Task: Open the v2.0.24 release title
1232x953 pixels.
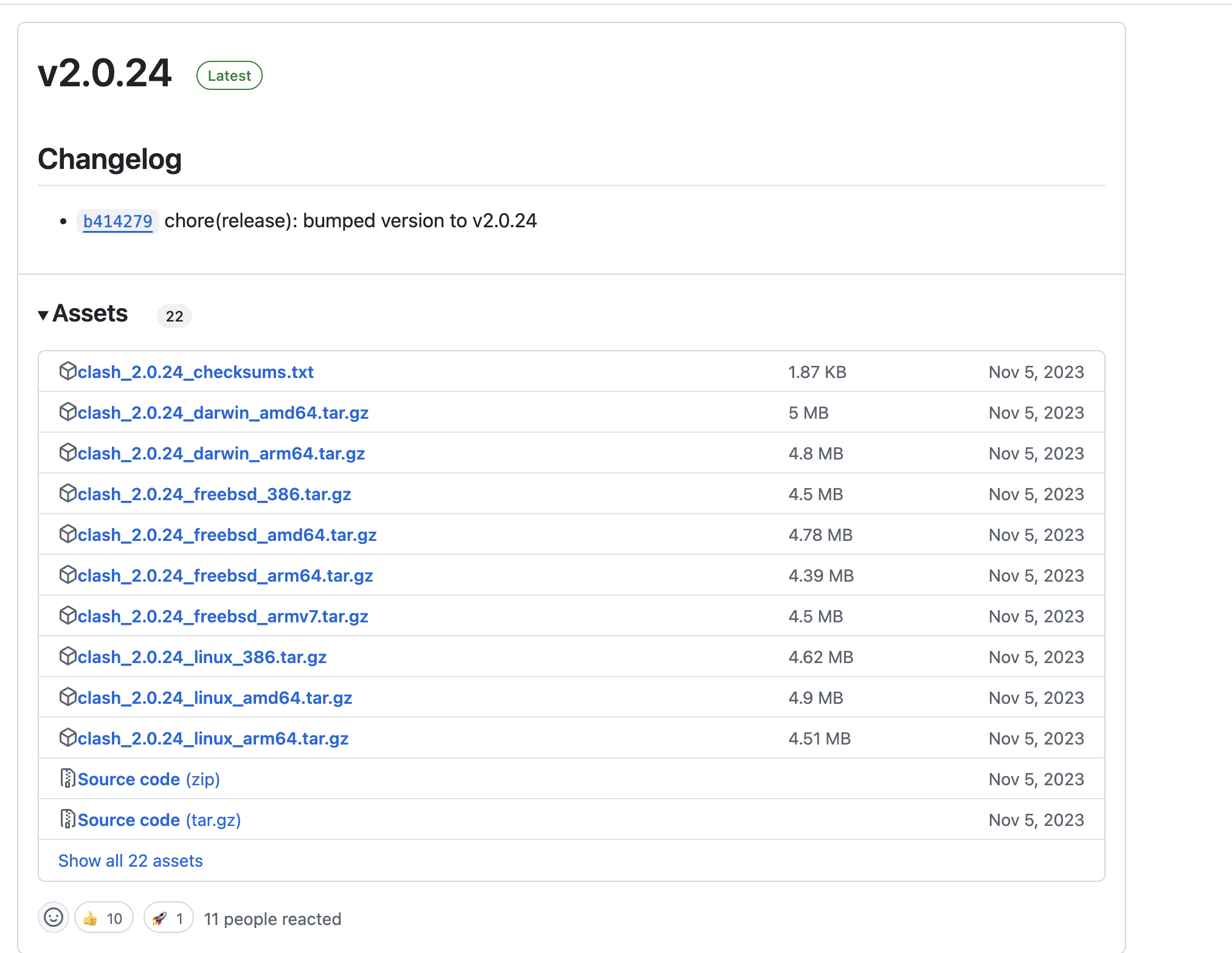Action: (x=105, y=74)
